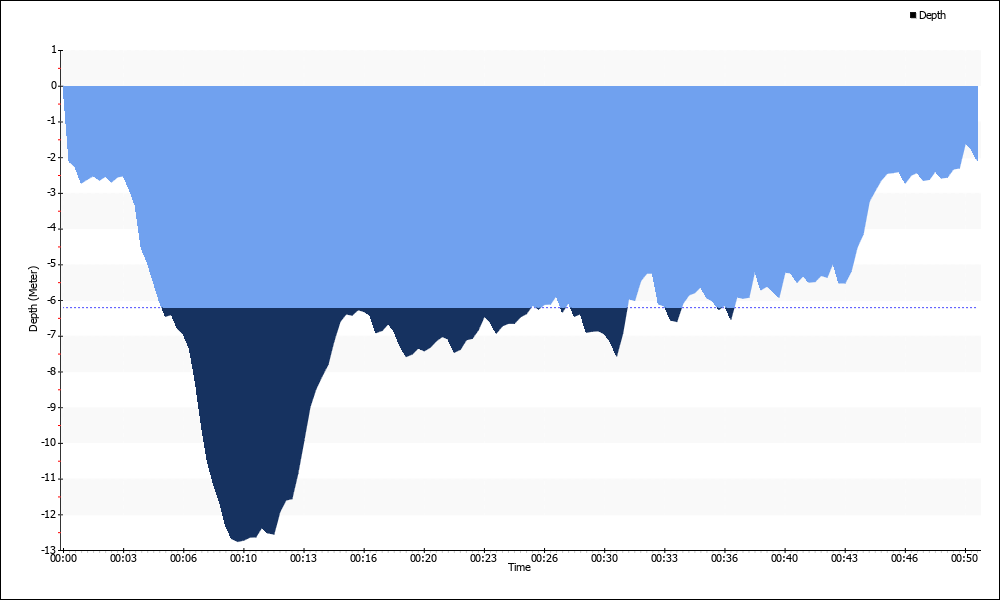Click the -10 depth axis label
This screenshot has height=600, width=1000.
50,443
